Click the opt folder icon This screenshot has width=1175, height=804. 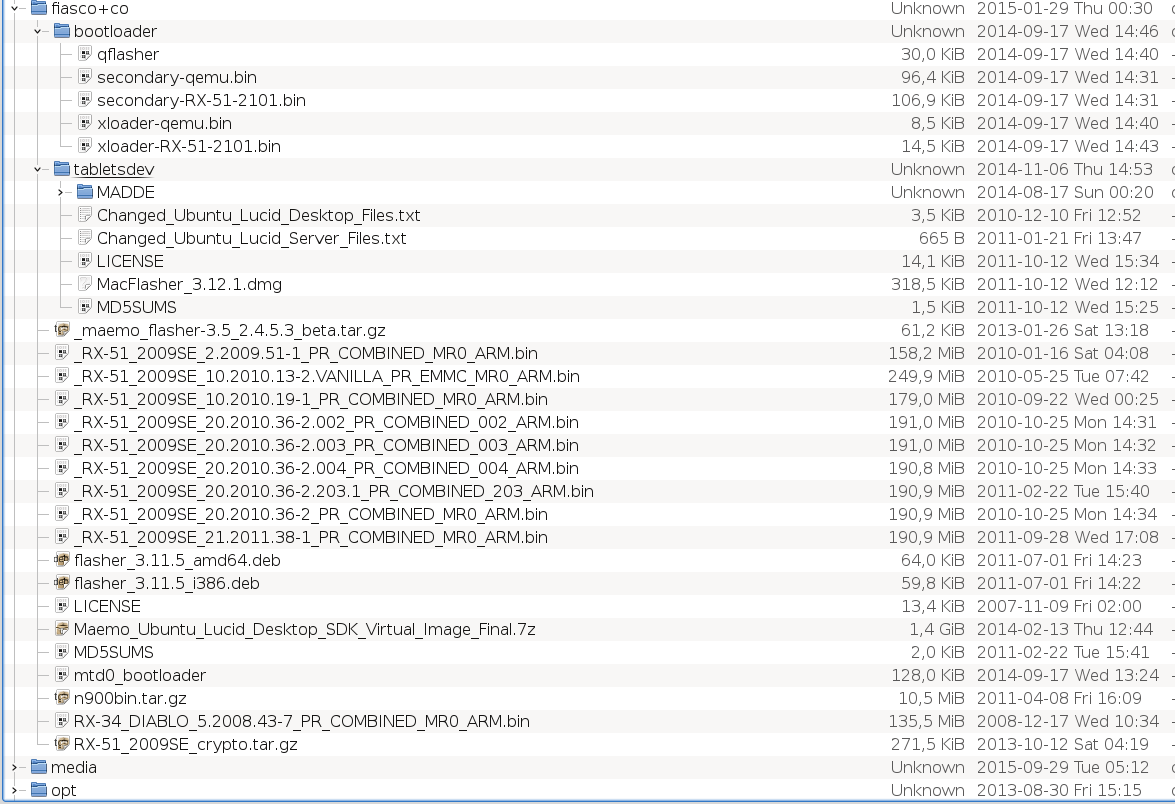click(x=39, y=790)
